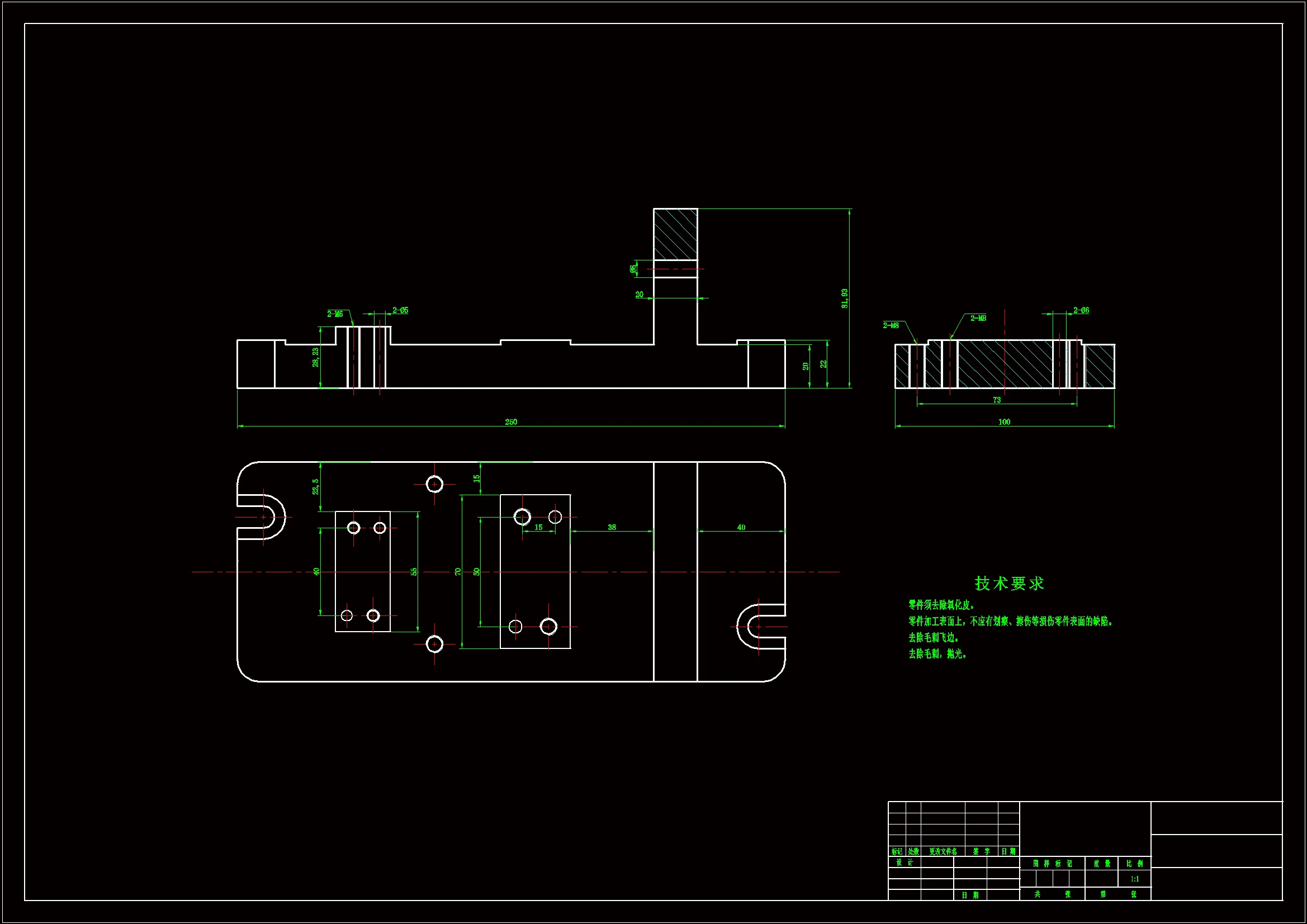The height and width of the screenshot is (924, 1307).
Task: Select the 设计 label in title block
Action: tap(904, 862)
